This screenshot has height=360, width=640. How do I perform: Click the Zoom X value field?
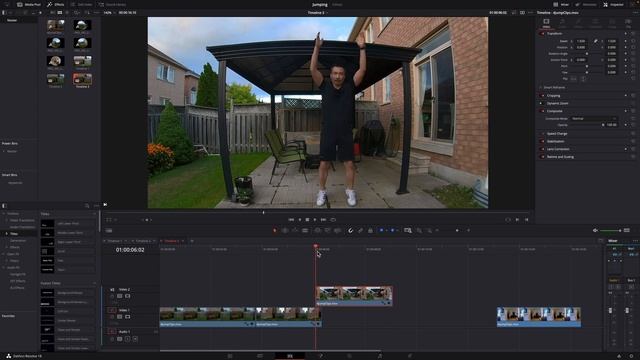pyautogui.click(x=581, y=41)
